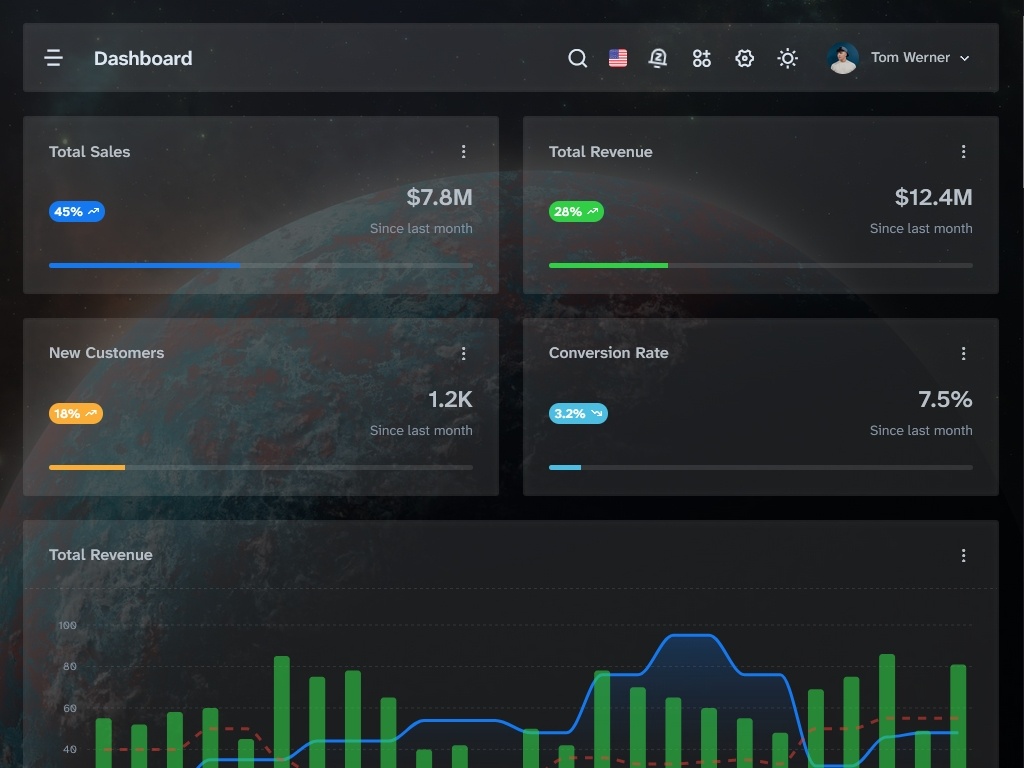This screenshot has height=768, width=1024.
Task: Click the 18% orange growth badge
Action: pos(76,414)
